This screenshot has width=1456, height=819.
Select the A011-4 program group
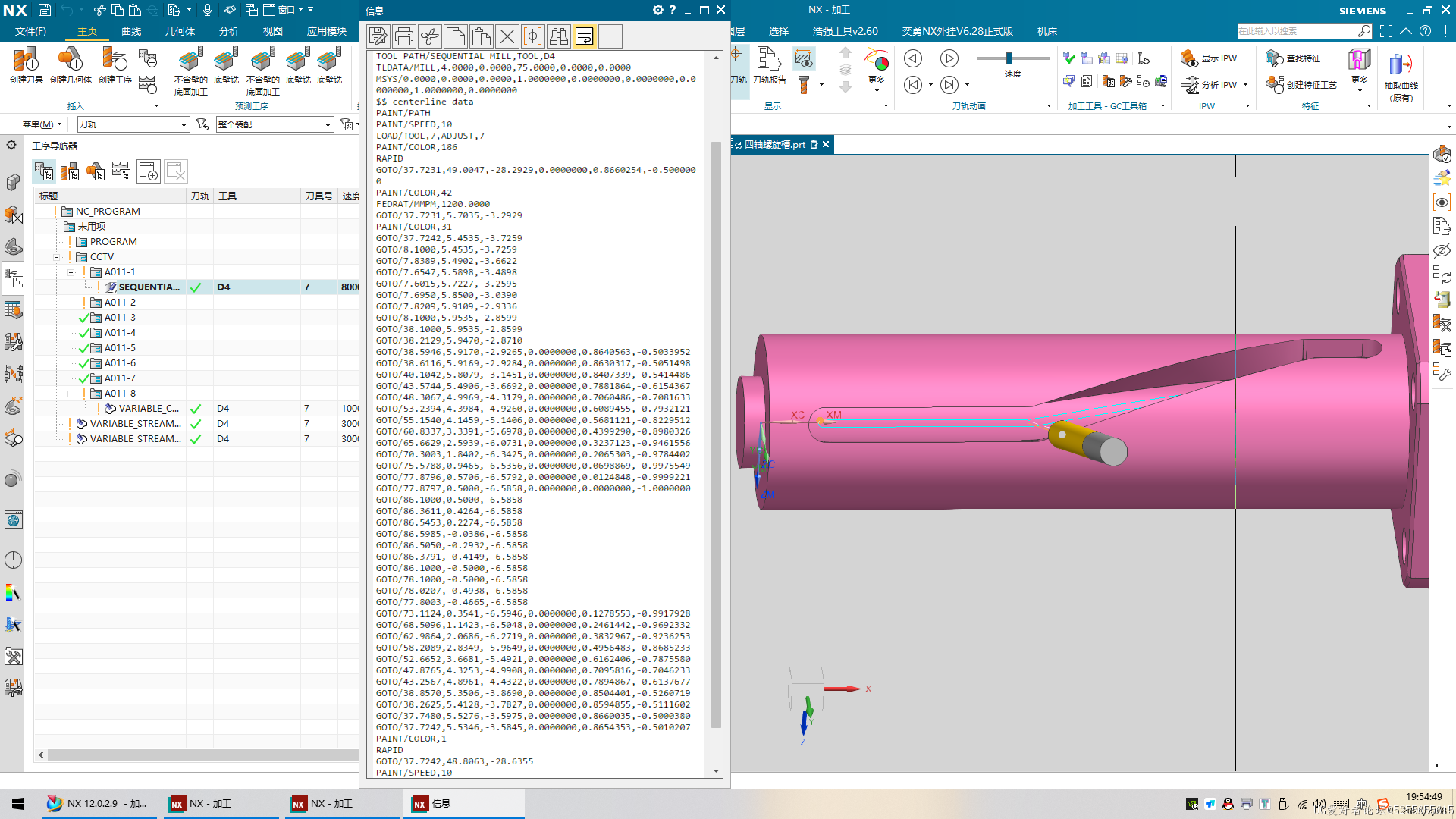point(120,333)
